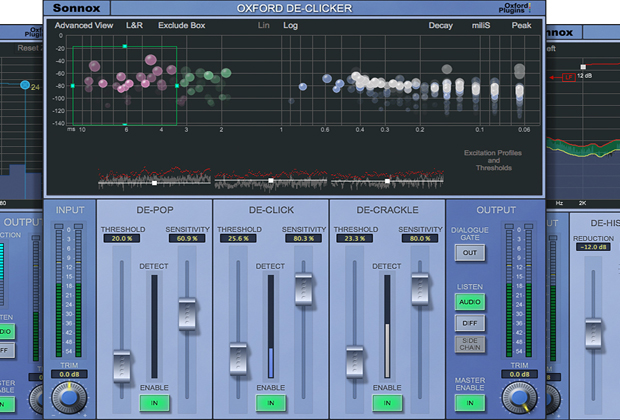Toggle the Dialogue Gate OUT button

click(469, 253)
